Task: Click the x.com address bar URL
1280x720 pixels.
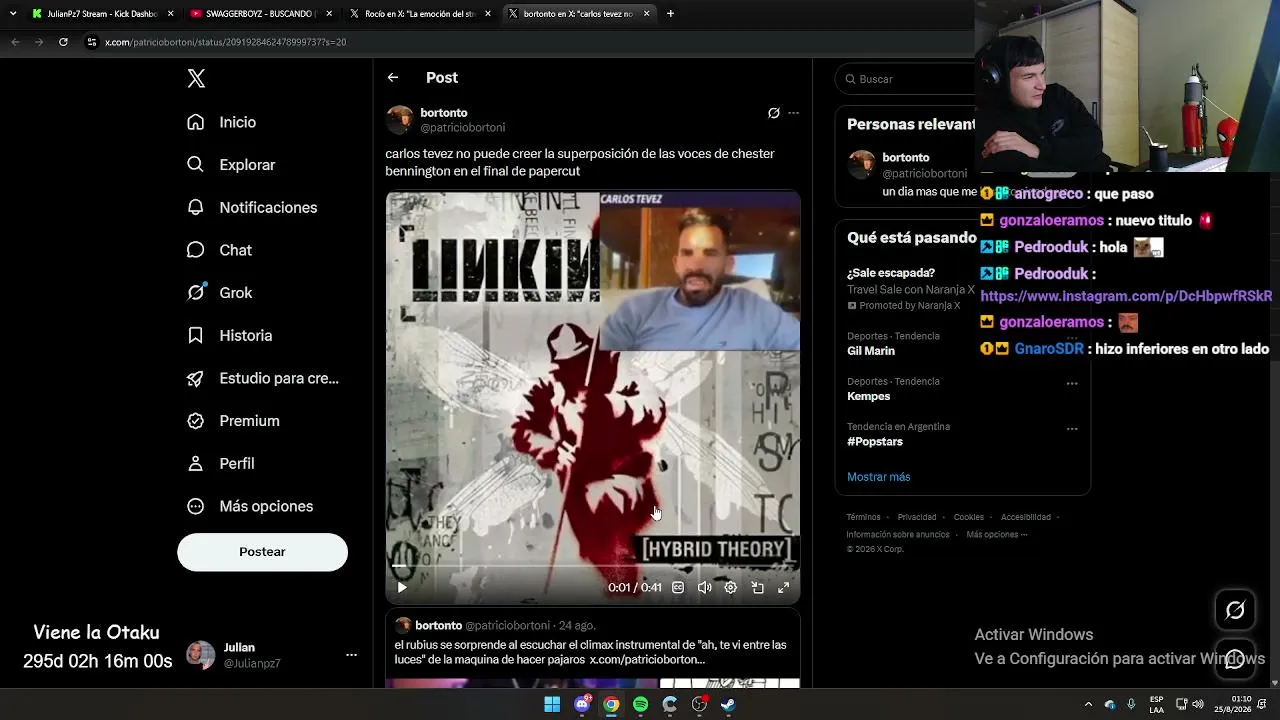Action: [x=226, y=42]
